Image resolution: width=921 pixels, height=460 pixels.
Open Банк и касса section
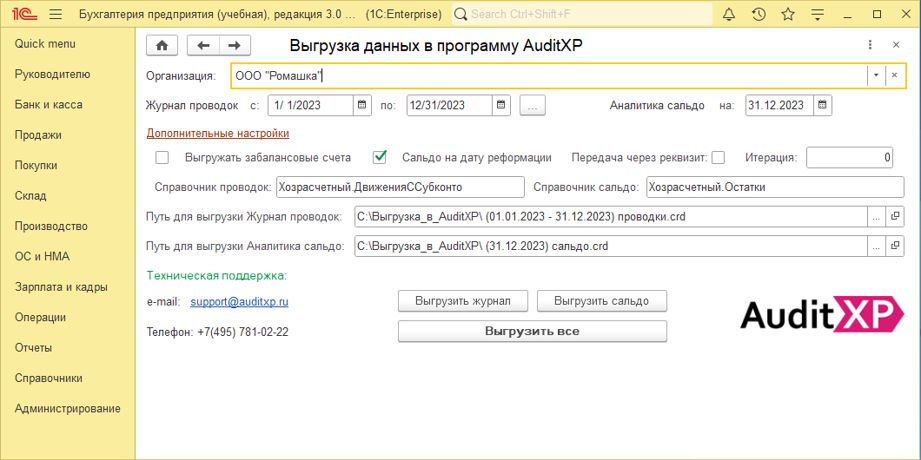tap(49, 105)
